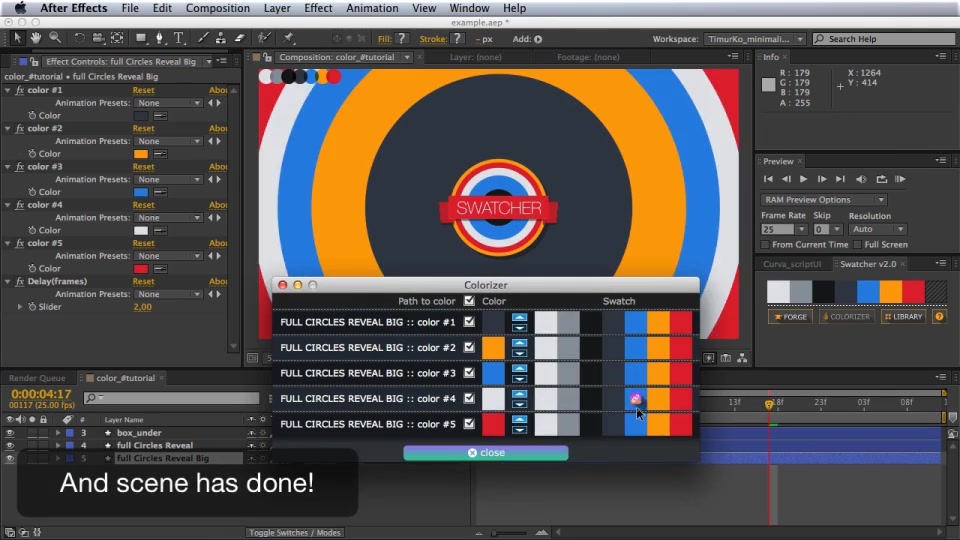This screenshot has width=960, height=540.
Task: Click red Color swatch under color #5
Action: point(141,269)
